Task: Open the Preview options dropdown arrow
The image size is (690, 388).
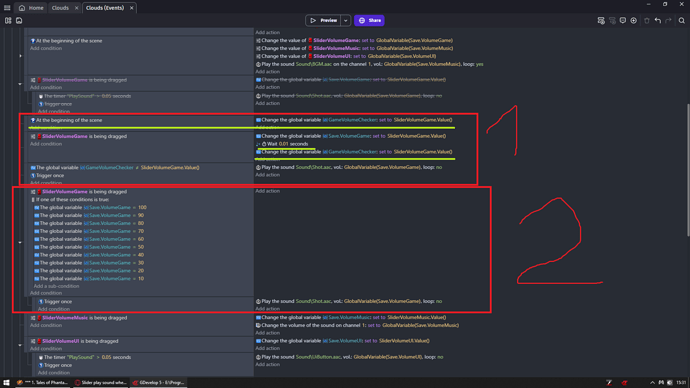Action: tap(346, 21)
